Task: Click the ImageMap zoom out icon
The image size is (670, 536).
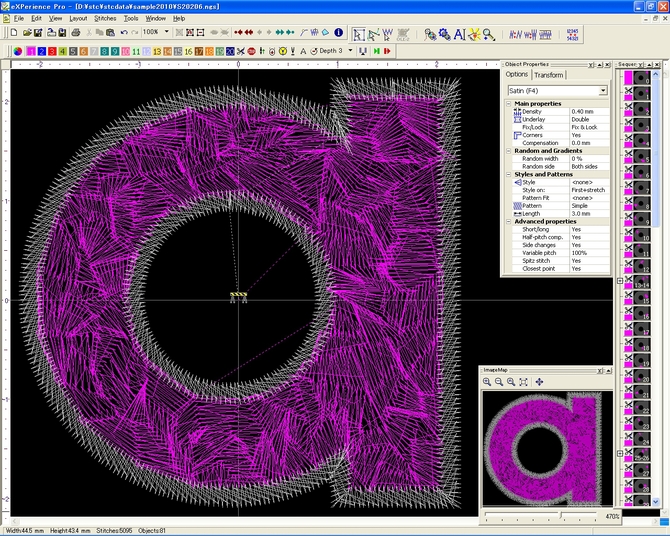Action: [499, 382]
